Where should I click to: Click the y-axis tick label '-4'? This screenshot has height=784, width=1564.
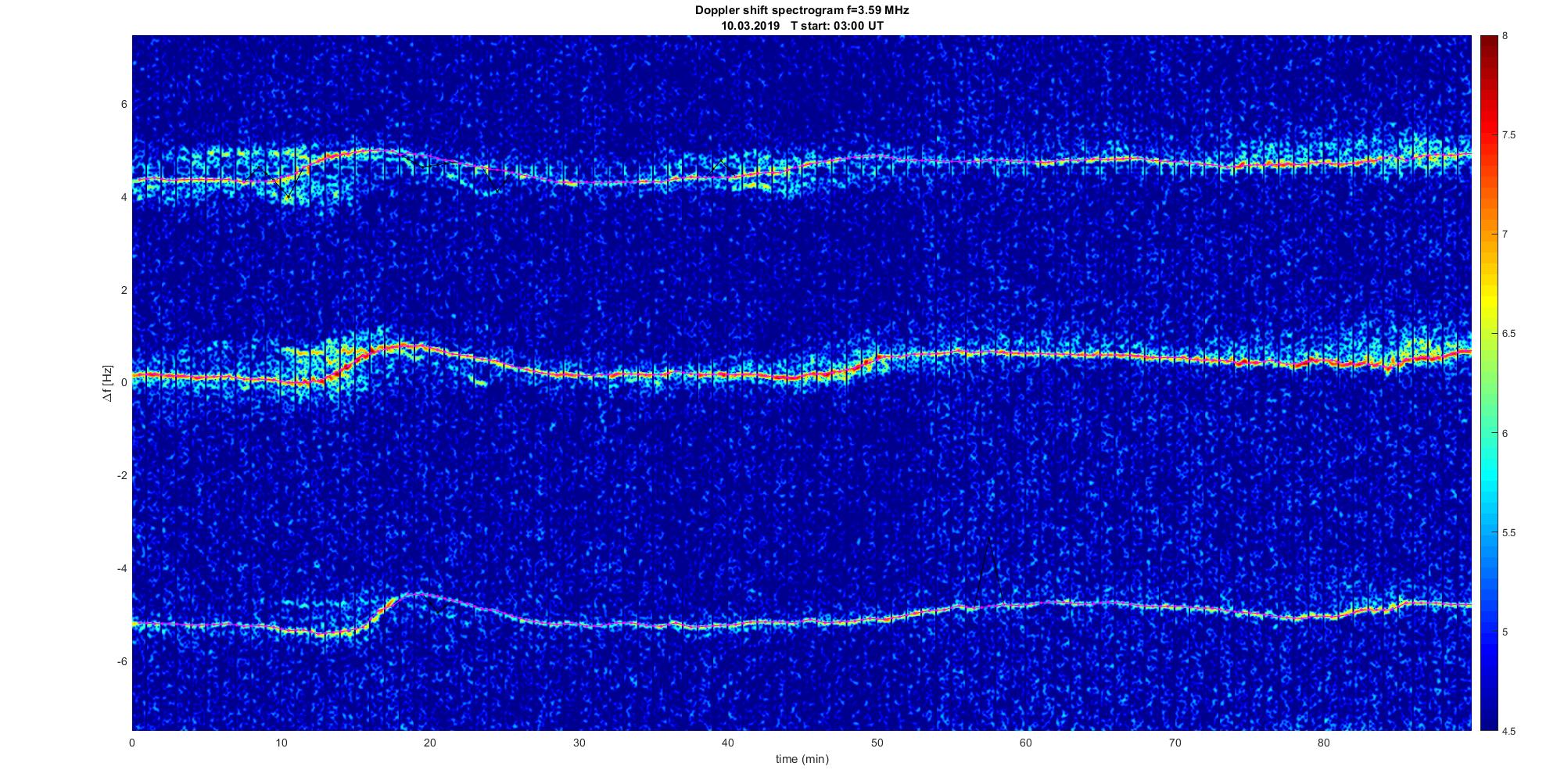pyautogui.click(x=123, y=568)
